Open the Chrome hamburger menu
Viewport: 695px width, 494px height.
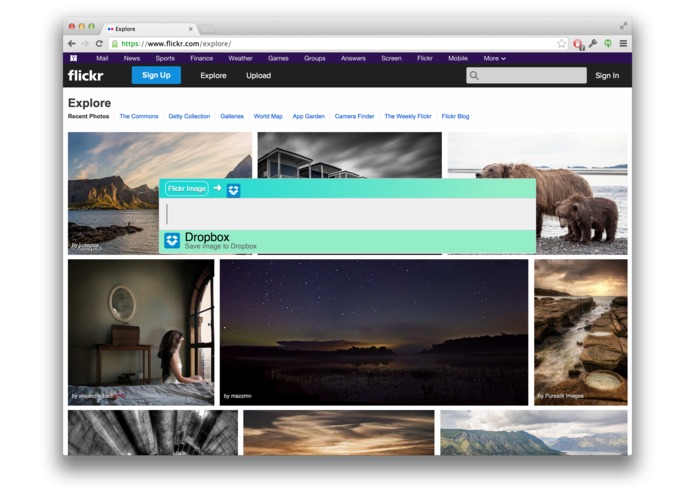623,43
